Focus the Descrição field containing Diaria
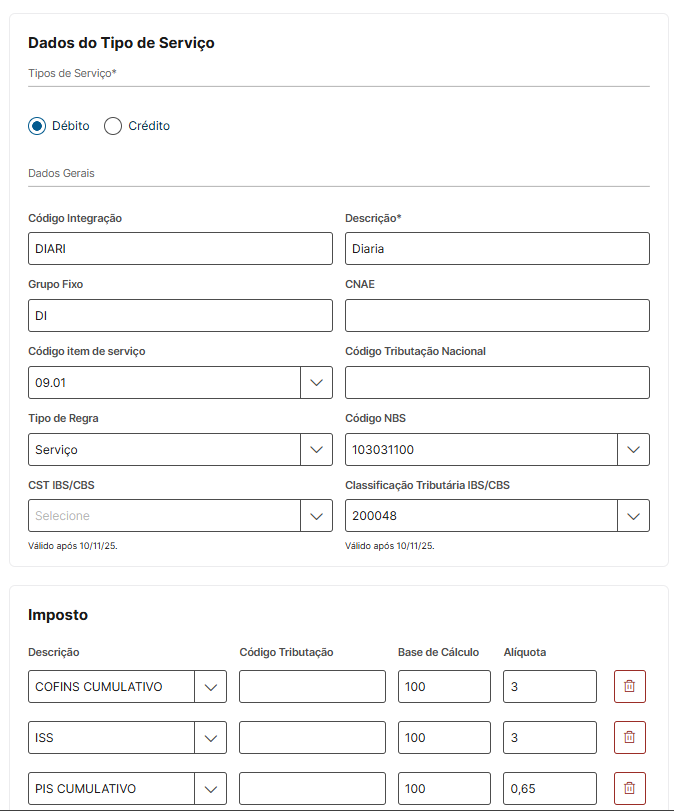This screenshot has height=811, width=674. [497, 249]
